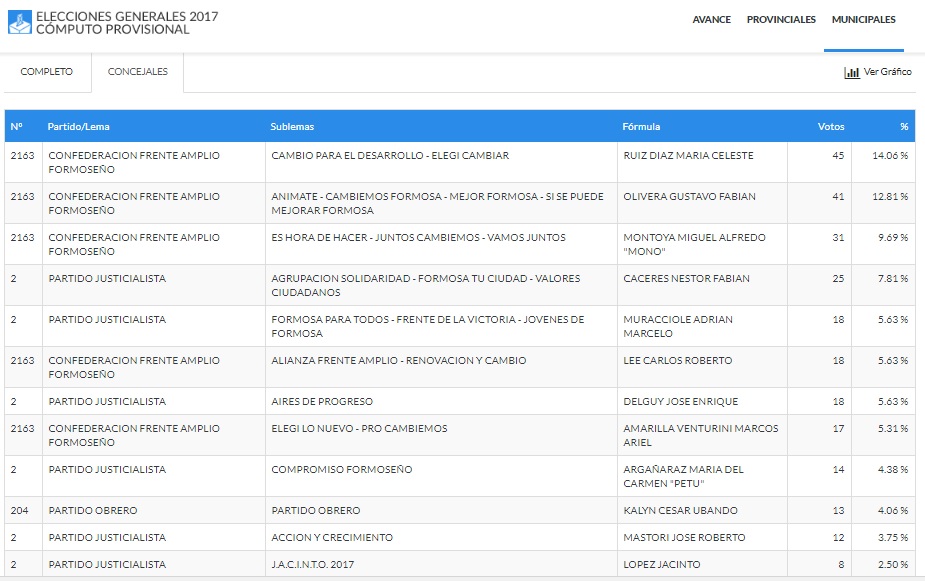Open the AVANCE menu item
This screenshot has width=925, height=581.
pyautogui.click(x=711, y=20)
